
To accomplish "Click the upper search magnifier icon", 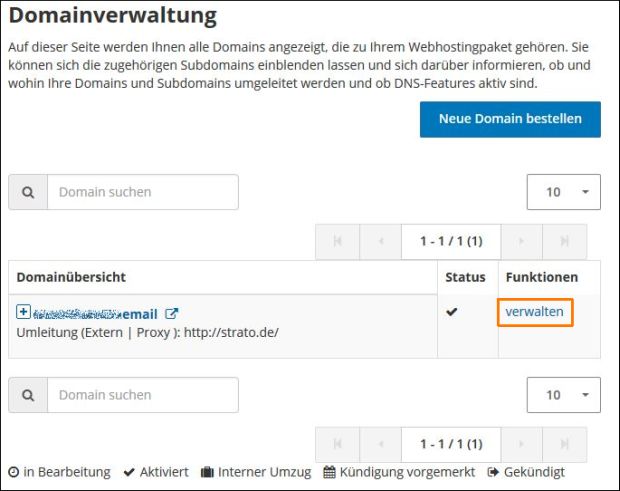I will click(28, 193).
